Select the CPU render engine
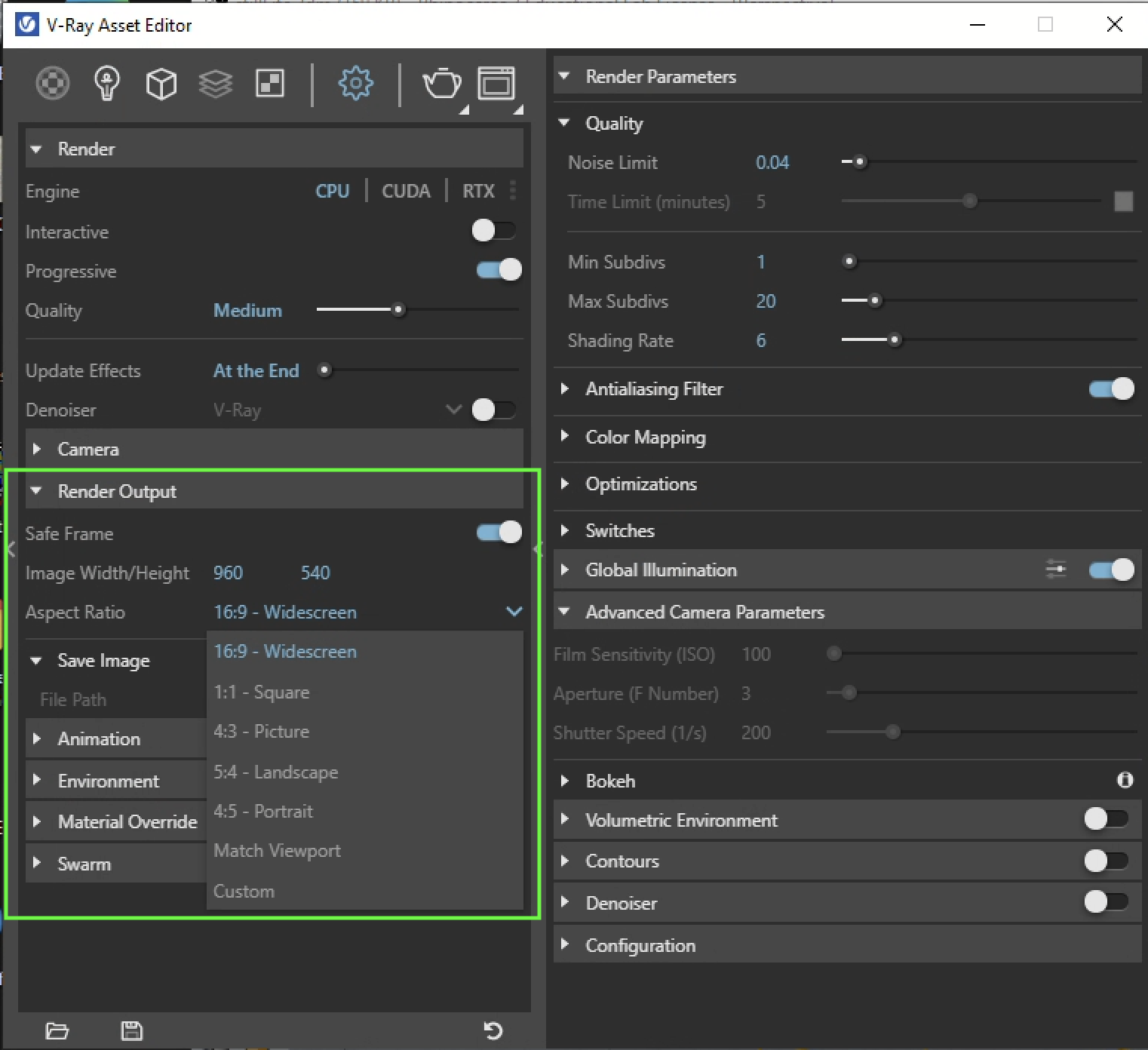1148x1050 pixels. 332,191
